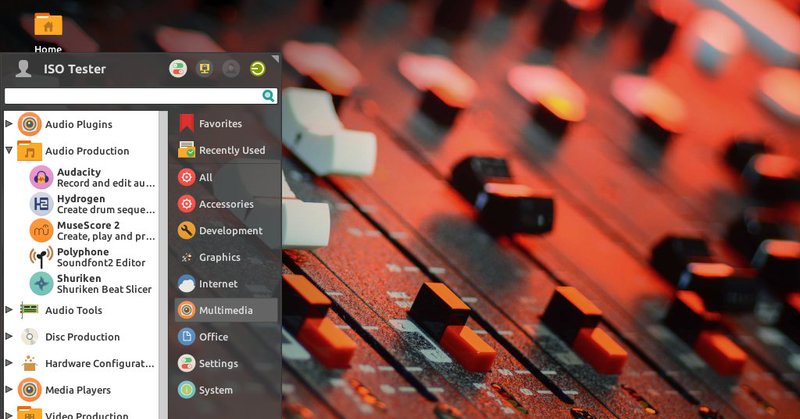Click the Audio Plugins icon
Image resolution: width=800 pixels, height=419 pixels.
coord(30,124)
